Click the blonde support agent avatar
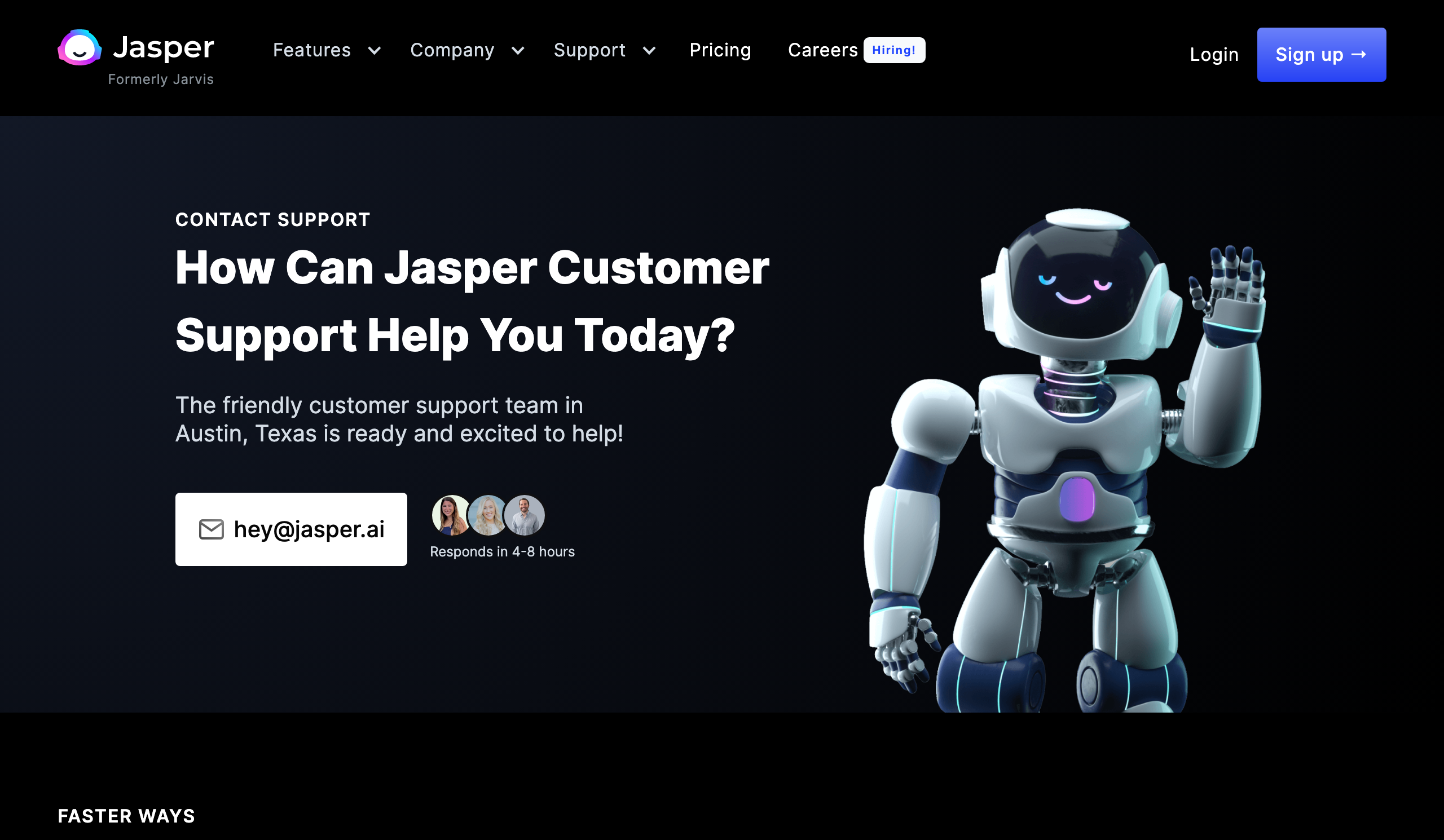 coord(488,515)
